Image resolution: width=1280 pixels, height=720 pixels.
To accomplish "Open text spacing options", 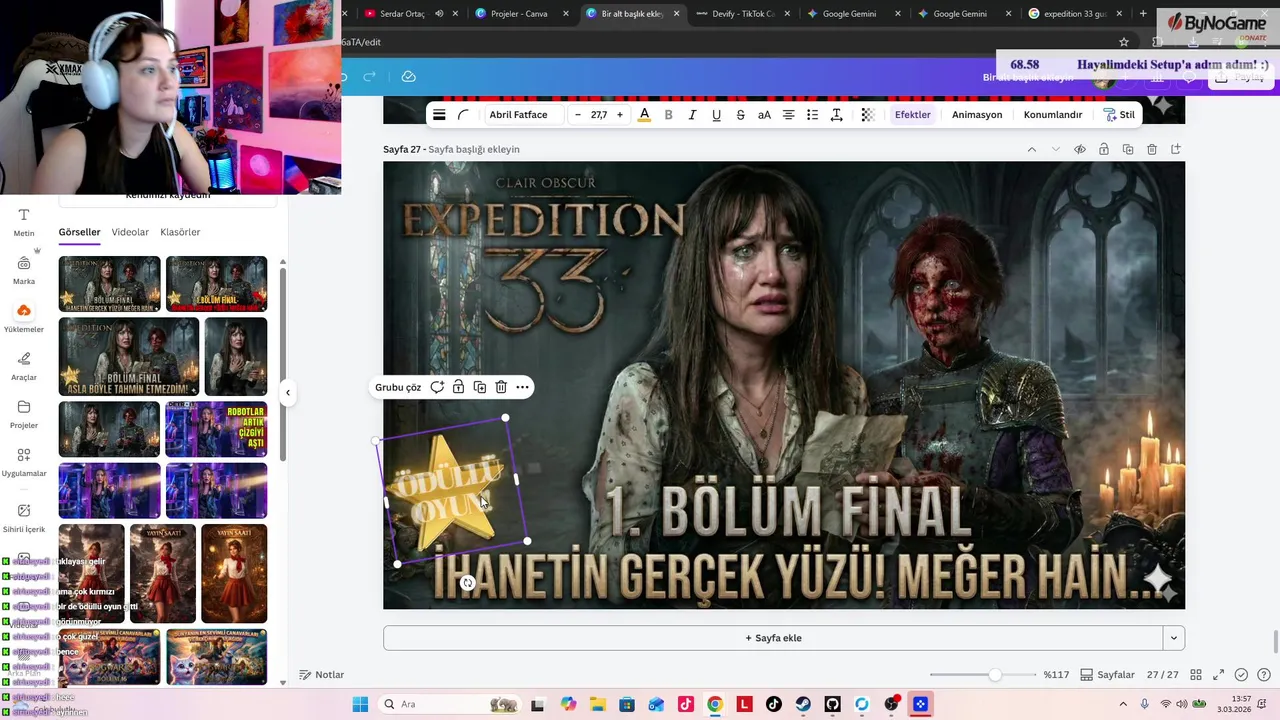I will [x=836, y=115].
